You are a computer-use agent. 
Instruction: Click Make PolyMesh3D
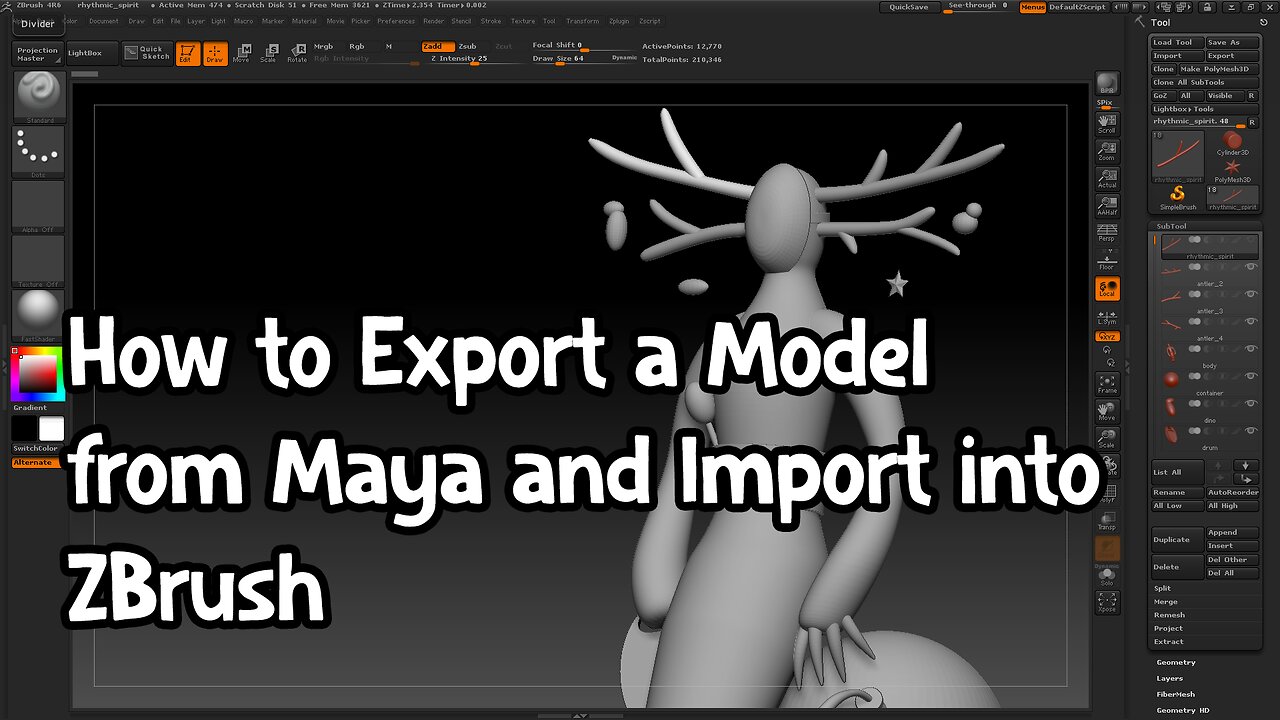tap(1218, 69)
